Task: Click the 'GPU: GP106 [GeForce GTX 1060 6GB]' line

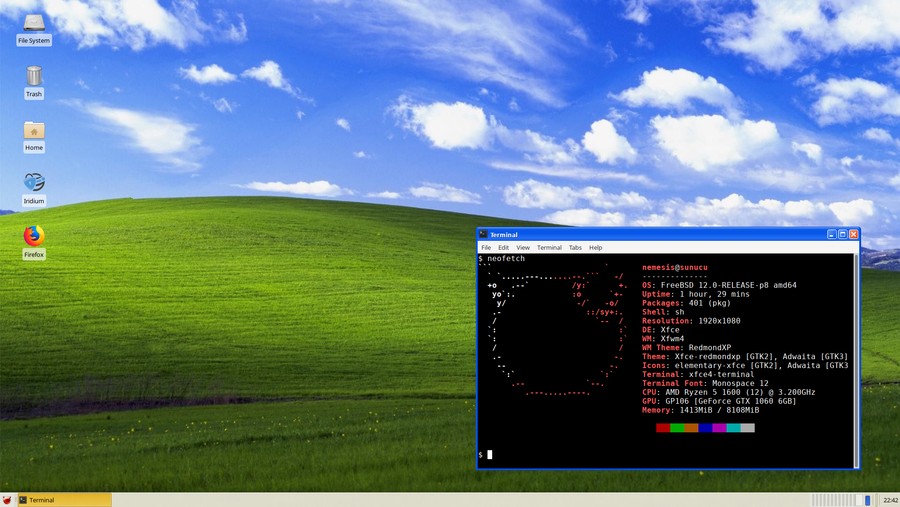Action: (x=719, y=401)
